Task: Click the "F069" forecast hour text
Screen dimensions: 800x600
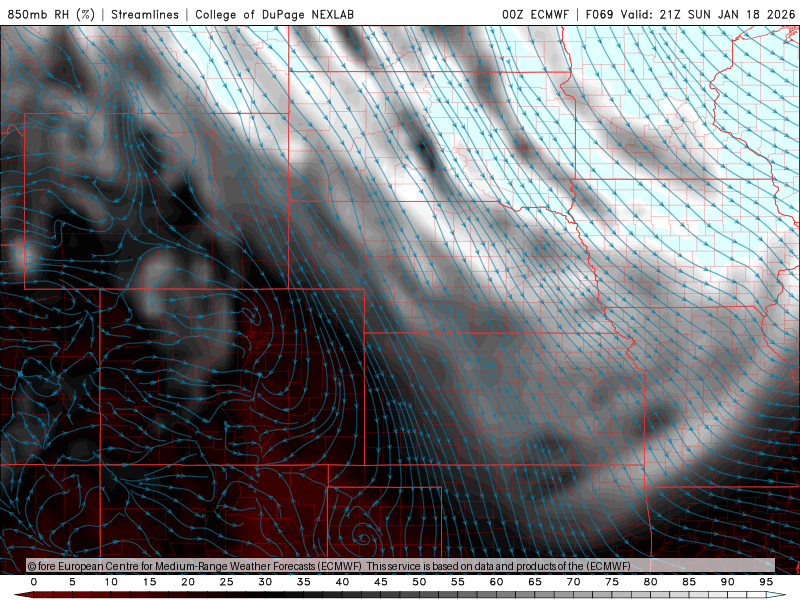Action: click(x=599, y=14)
